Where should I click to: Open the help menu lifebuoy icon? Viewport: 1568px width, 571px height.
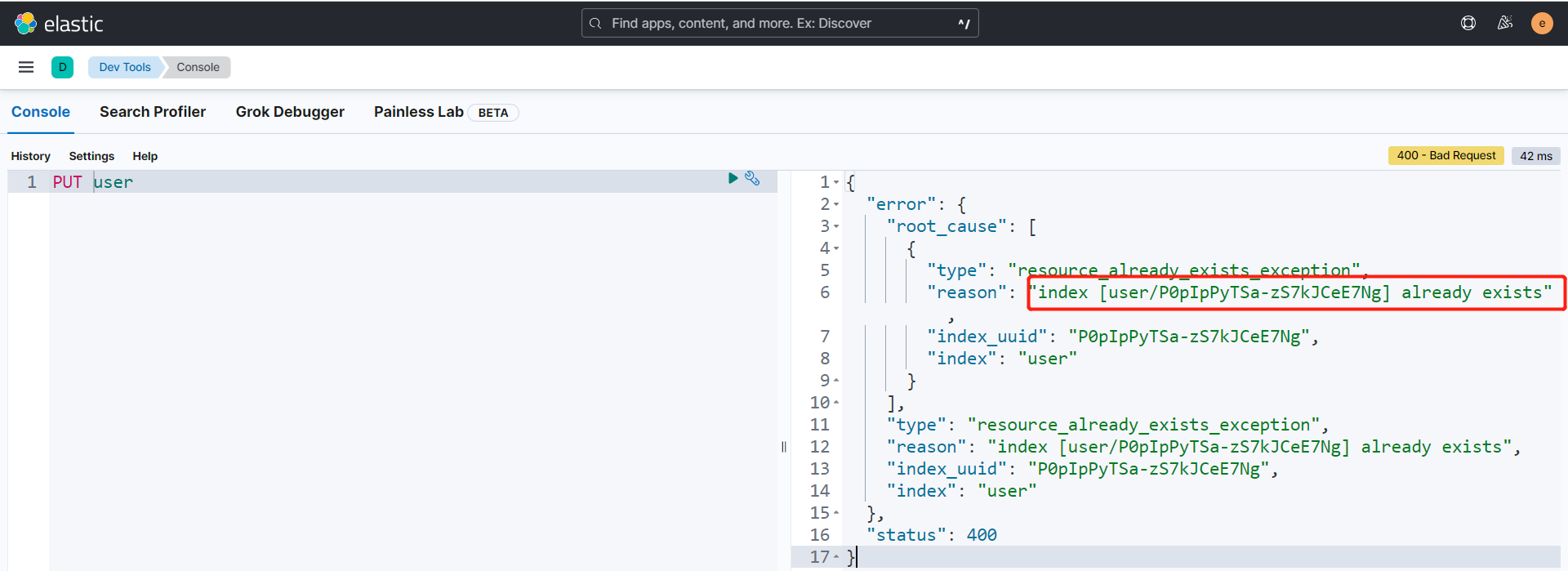(1468, 23)
